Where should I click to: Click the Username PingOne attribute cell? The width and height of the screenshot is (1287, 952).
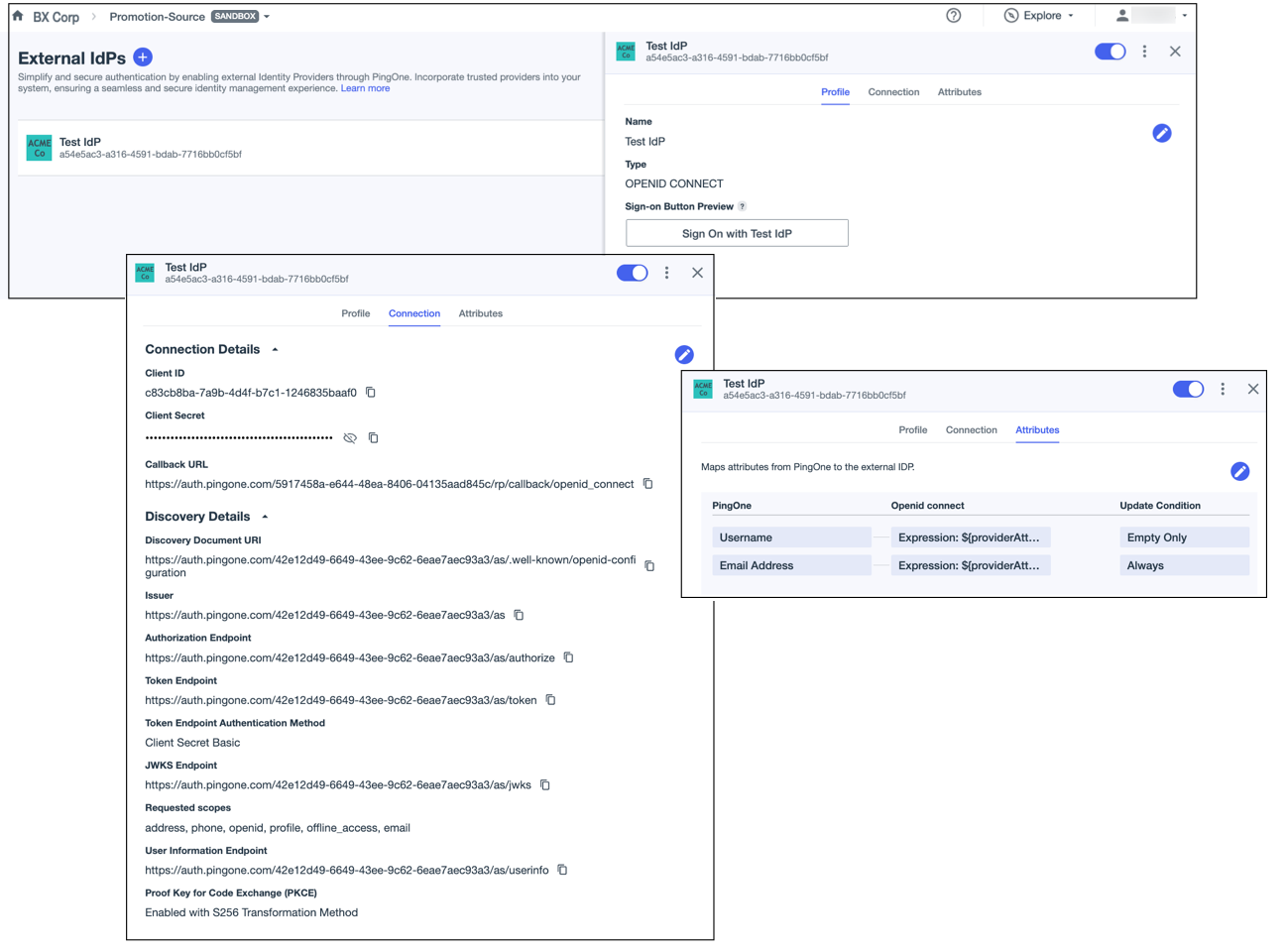pos(791,537)
